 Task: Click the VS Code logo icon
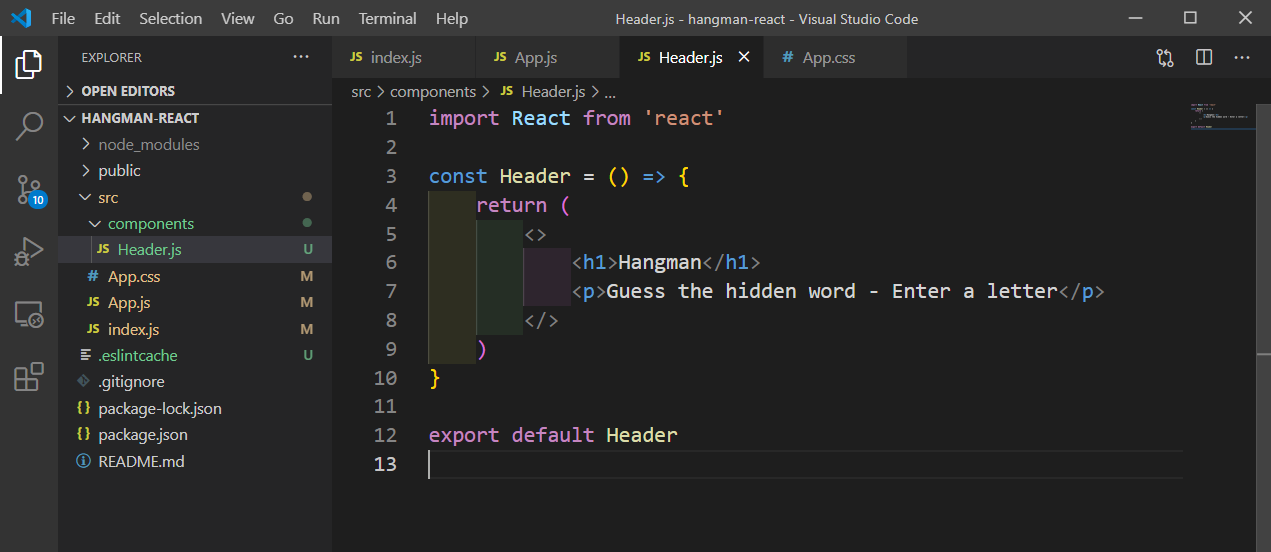pos(21,18)
